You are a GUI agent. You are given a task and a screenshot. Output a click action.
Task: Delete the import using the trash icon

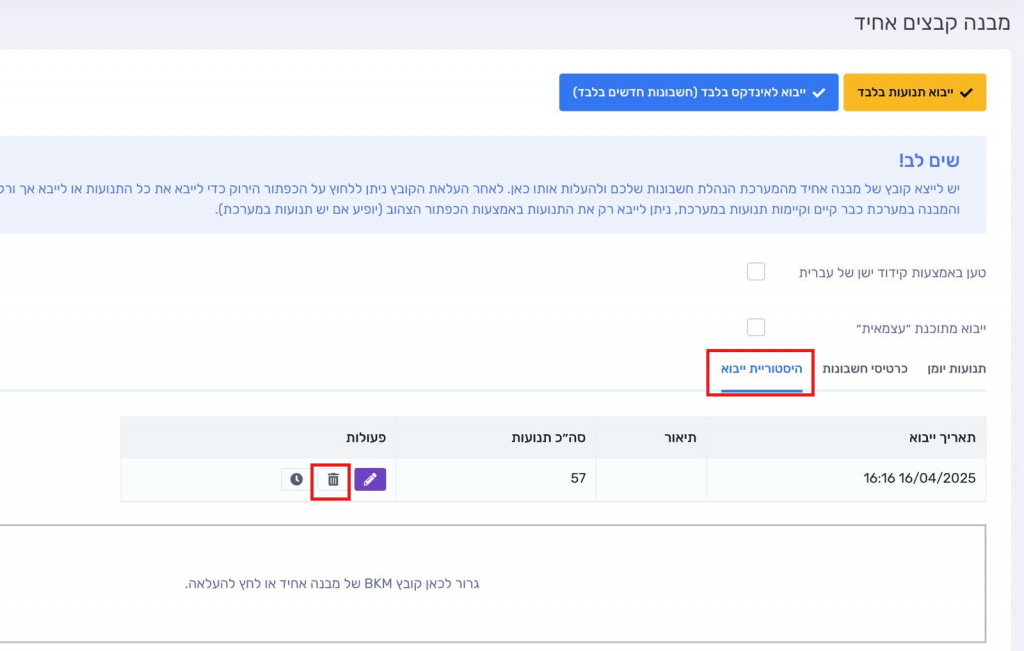click(x=333, y=480)
